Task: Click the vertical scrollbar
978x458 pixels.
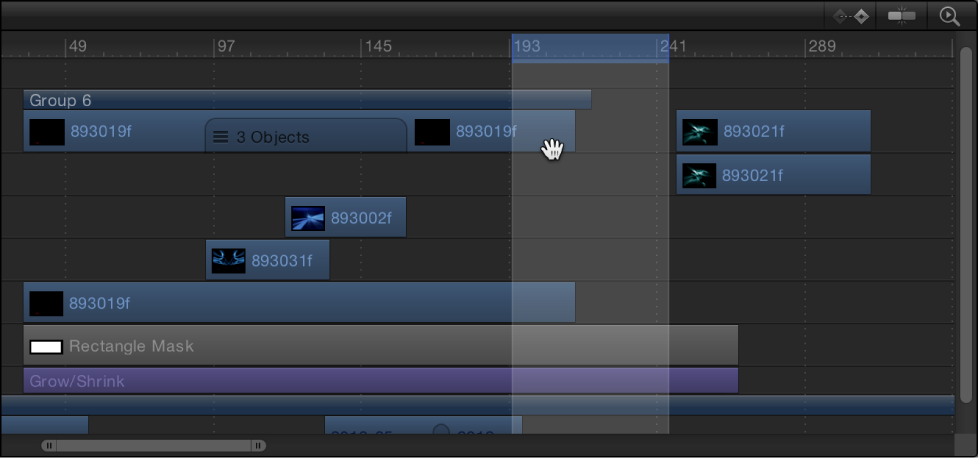Action: [966, 225]
